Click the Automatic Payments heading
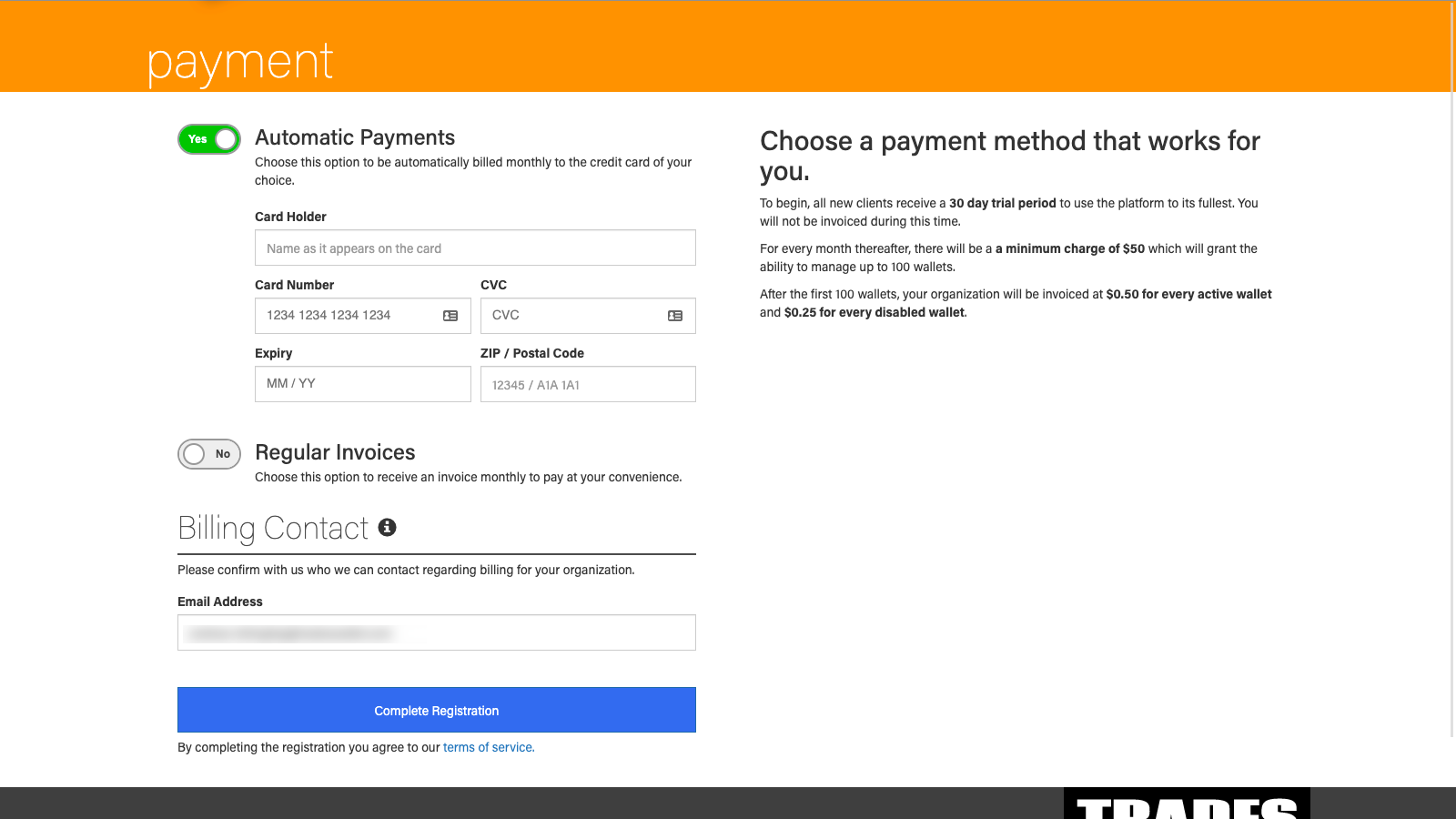The image size is (1456, 819). pyautogui.click(x=355, y=137)
